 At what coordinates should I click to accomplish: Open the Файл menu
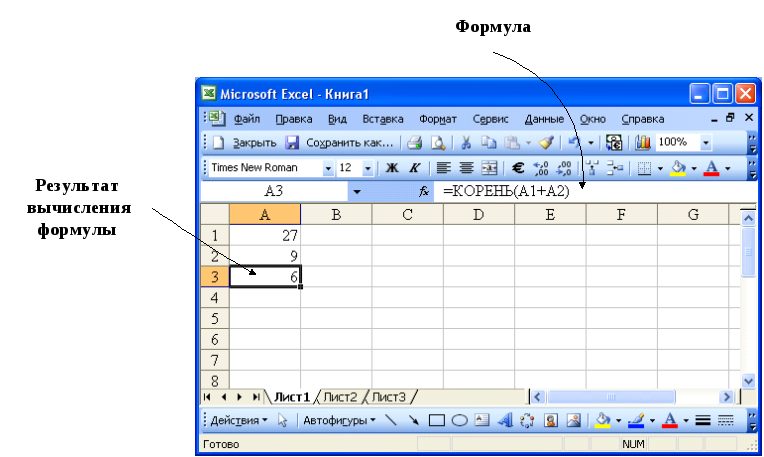click(247, 119)
